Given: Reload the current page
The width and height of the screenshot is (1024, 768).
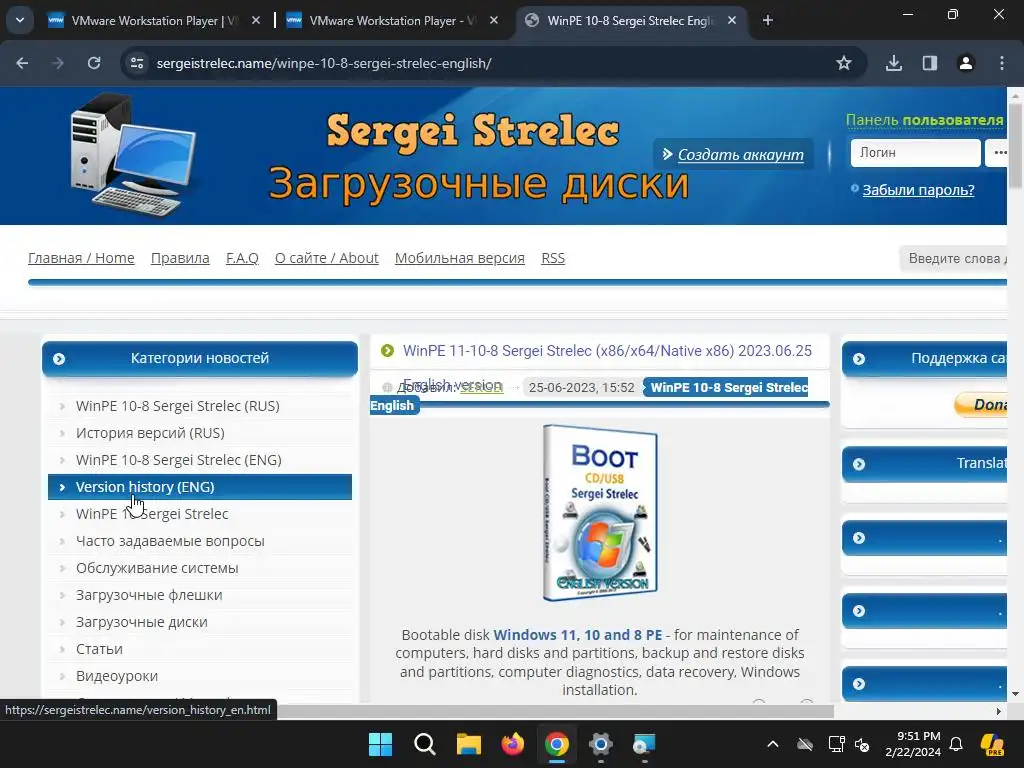Looking at the screenshot, I should [94, 63].
